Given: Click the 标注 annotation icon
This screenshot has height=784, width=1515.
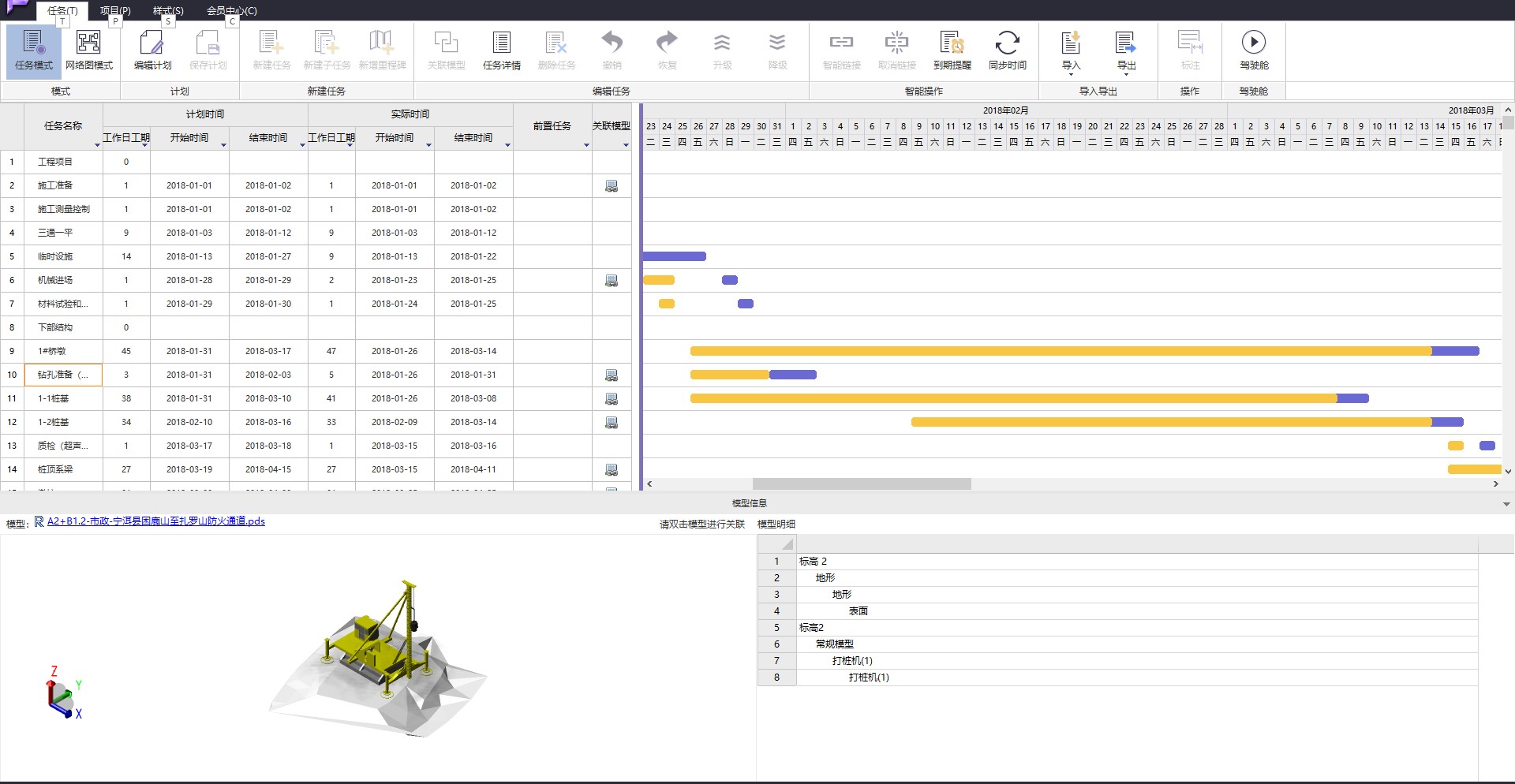Looking at the screenshot, I should 1190,50.
